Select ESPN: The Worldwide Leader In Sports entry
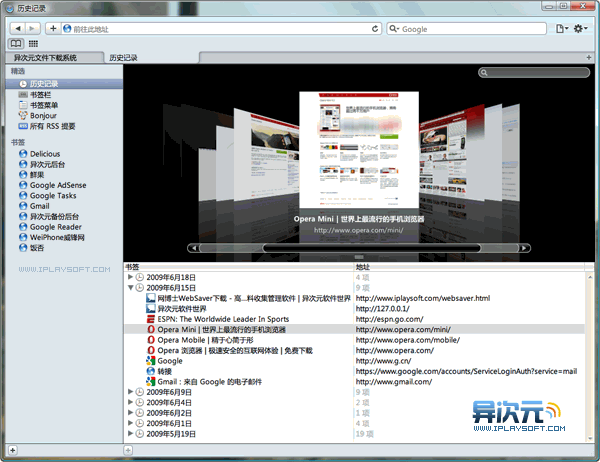Screen dimensions: 600x462 354,319
